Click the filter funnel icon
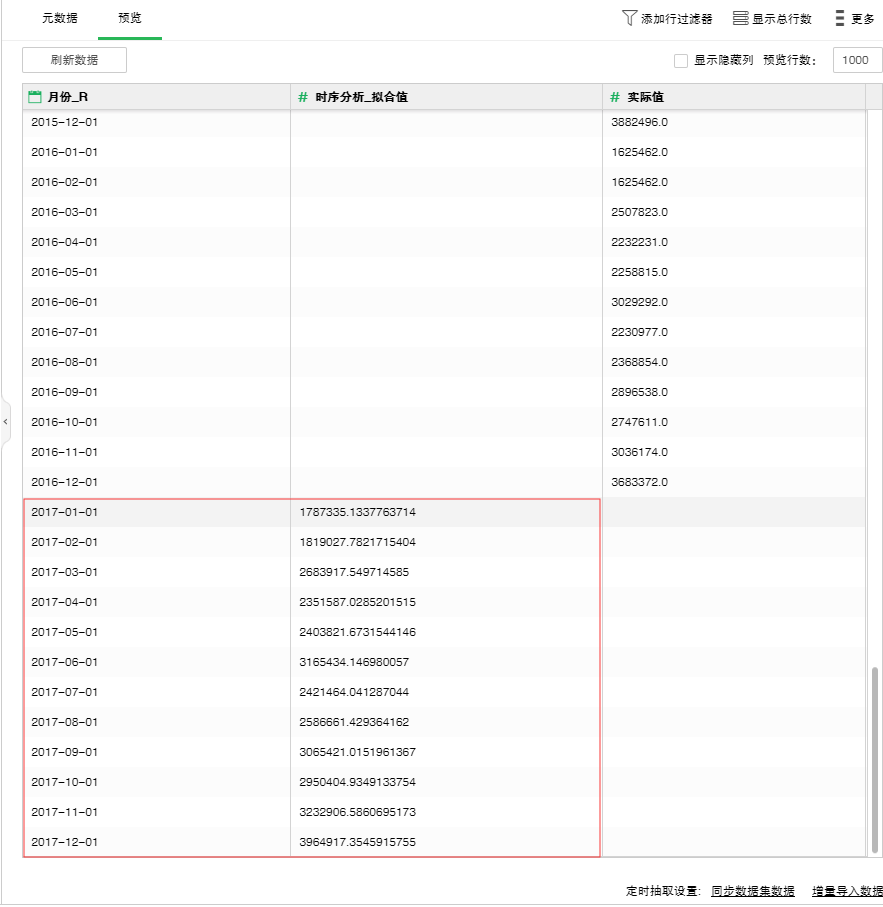This screenshot has width=883, height=907. point(629,18)
